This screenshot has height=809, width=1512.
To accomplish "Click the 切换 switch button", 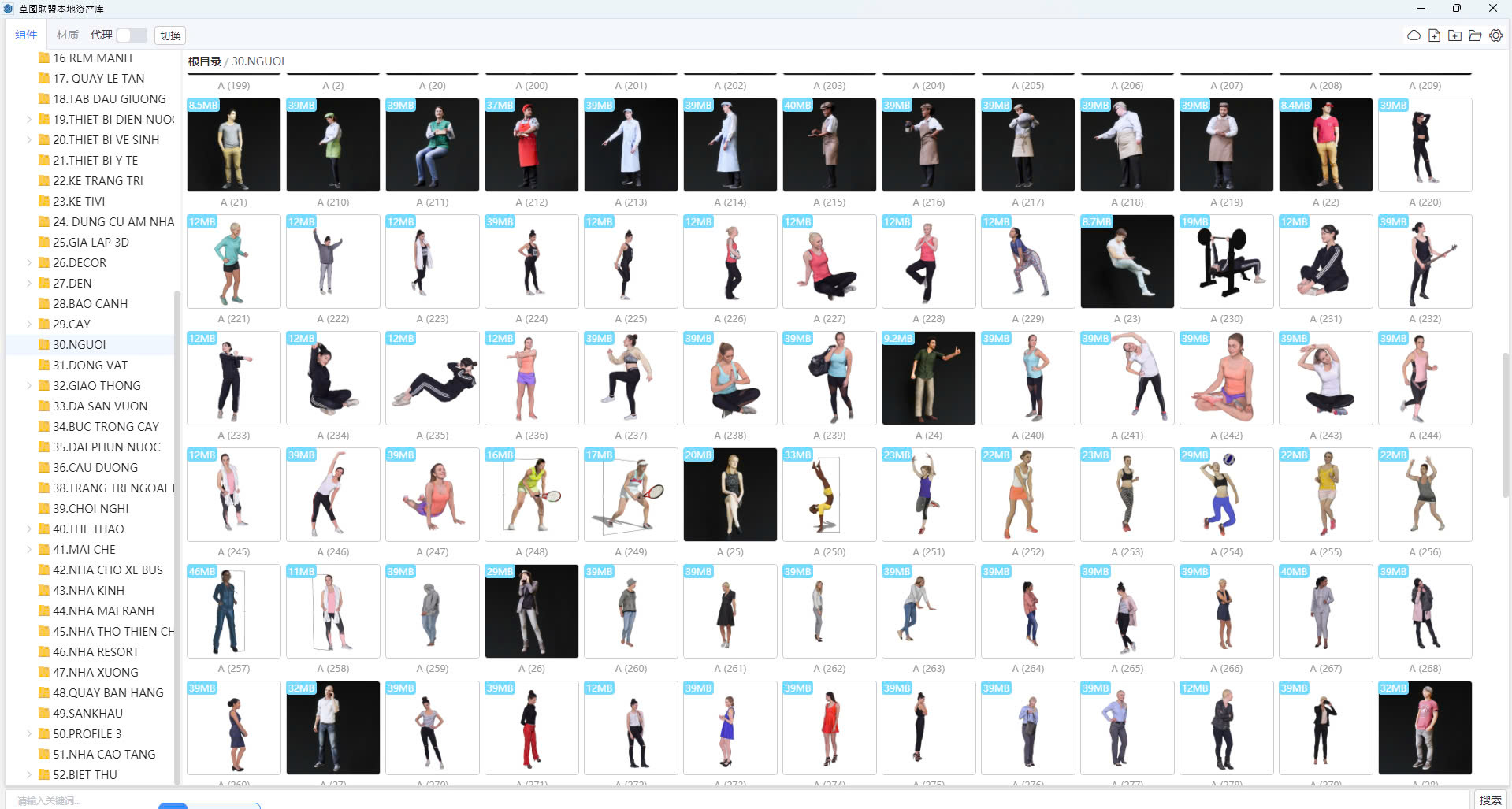I will 170,35.
